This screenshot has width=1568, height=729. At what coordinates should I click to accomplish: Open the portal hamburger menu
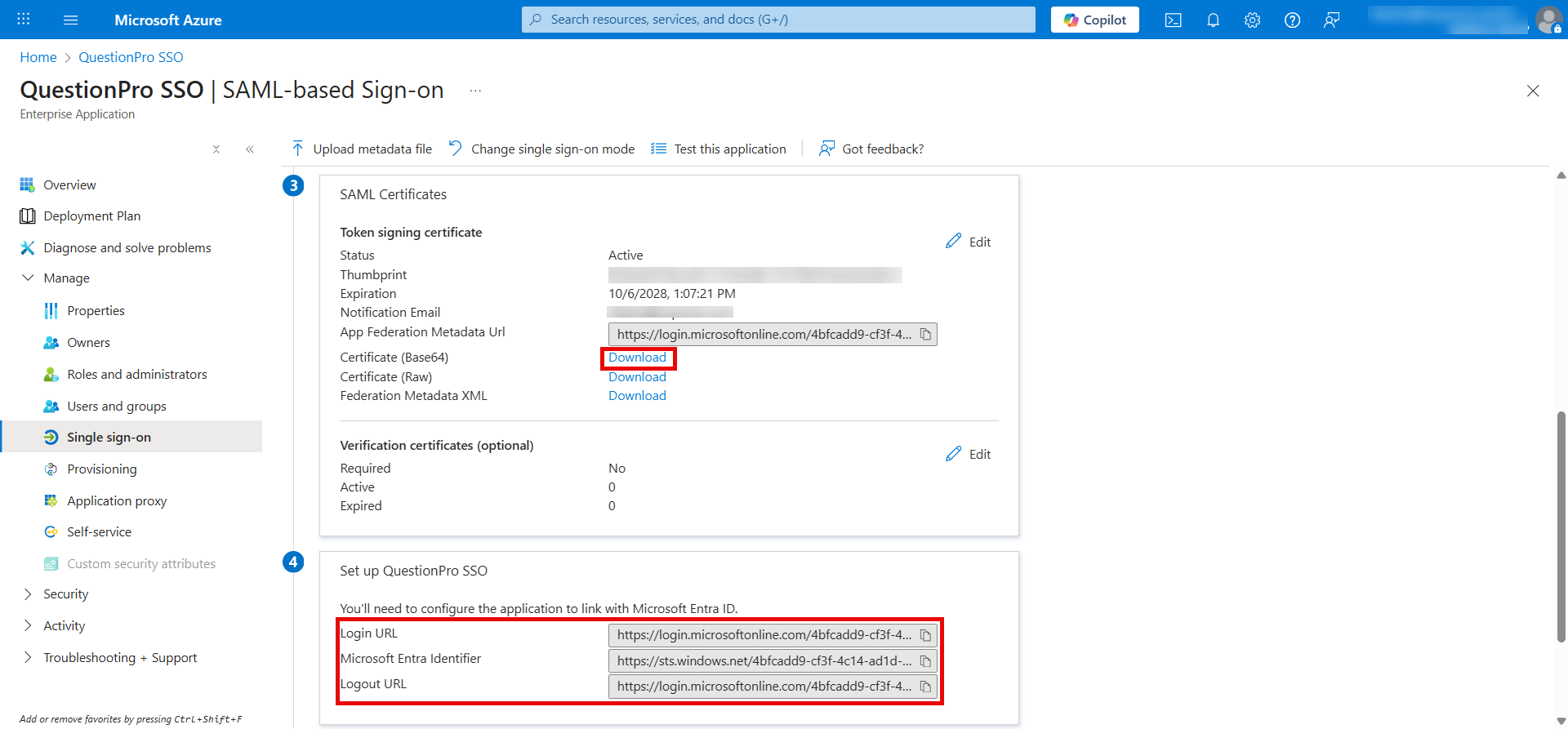pos(71,20)
